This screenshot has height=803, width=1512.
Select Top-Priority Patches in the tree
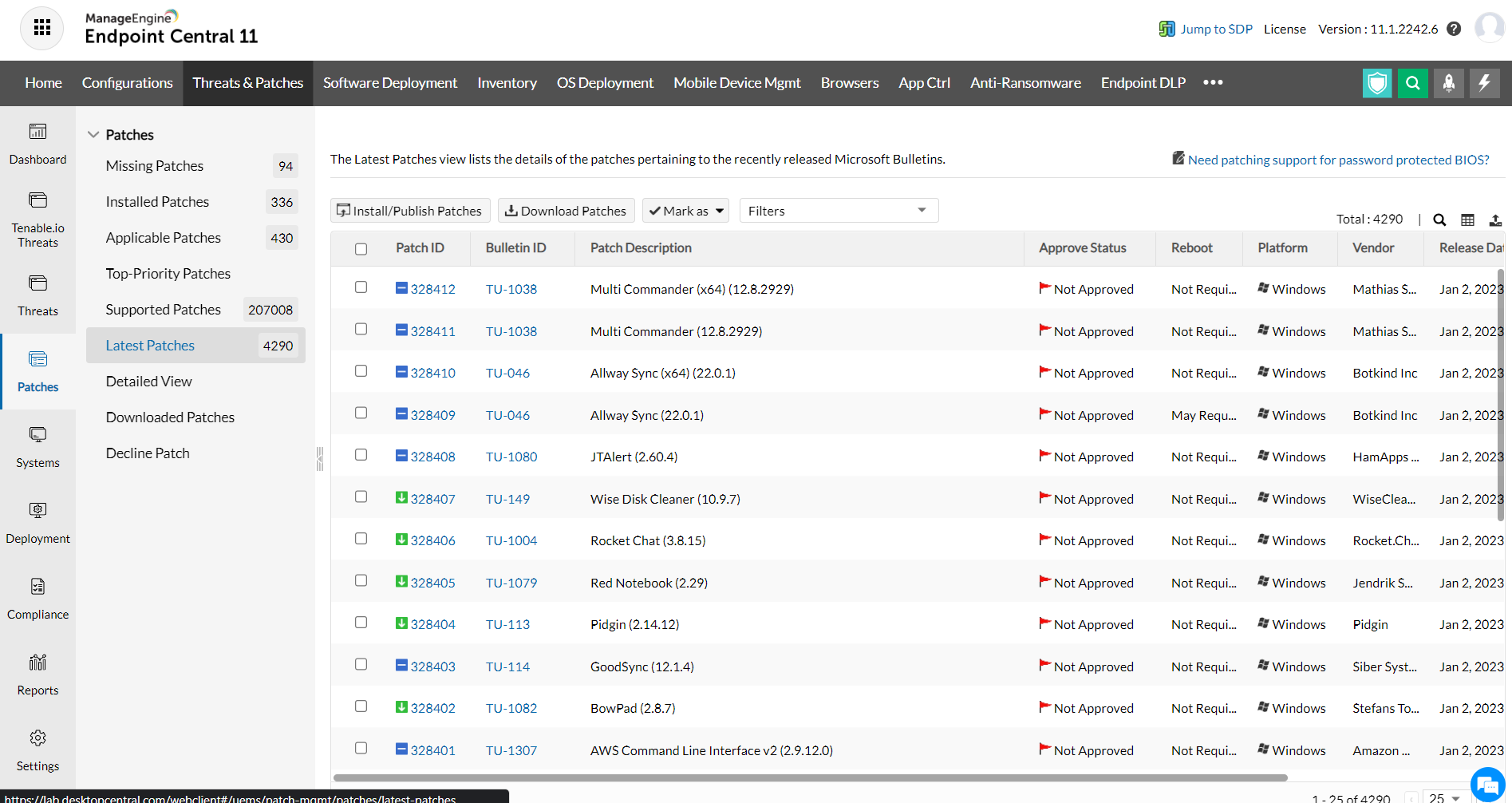coord(168,274)
